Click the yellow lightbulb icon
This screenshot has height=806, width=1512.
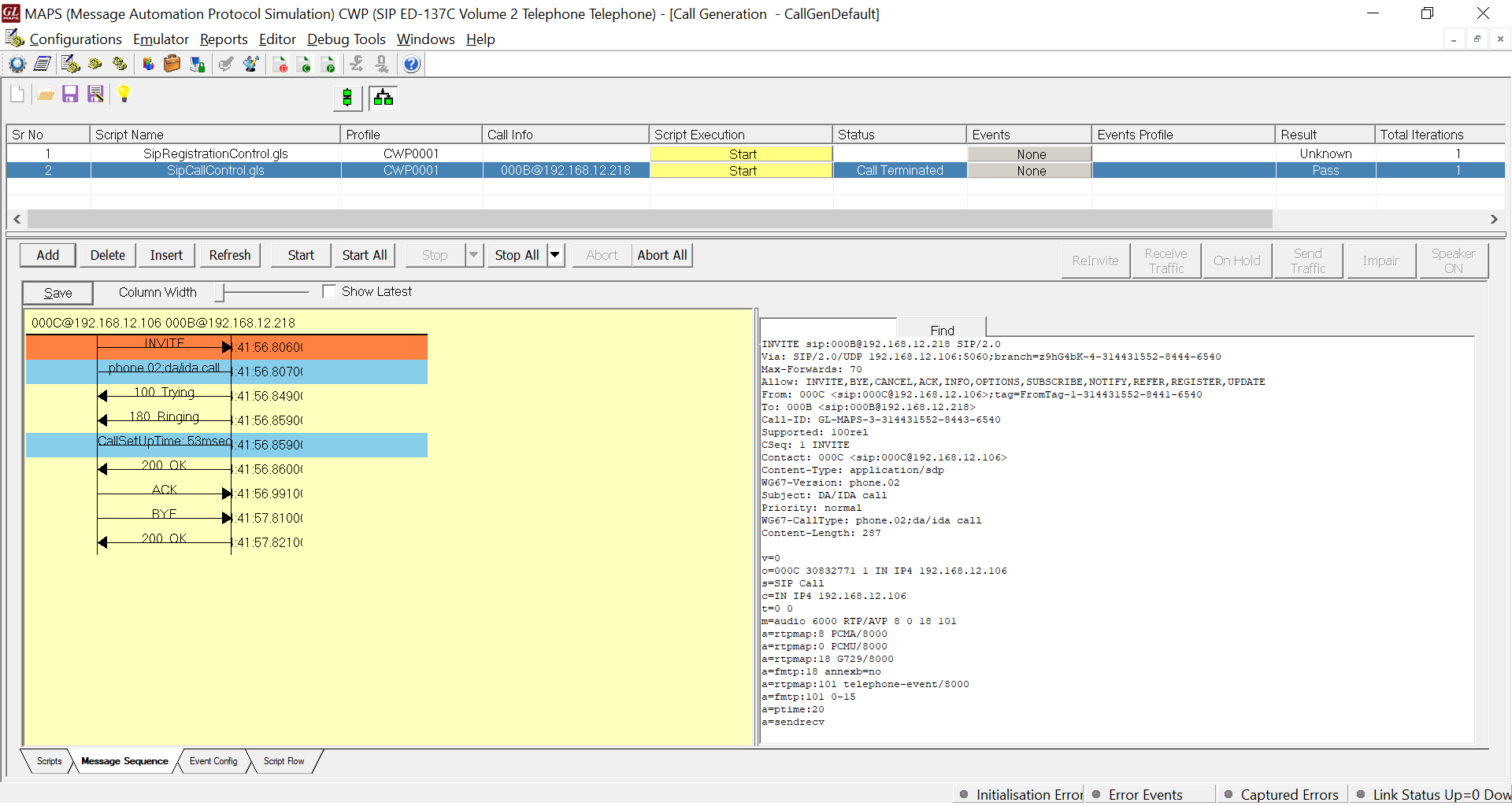coord(124,94)
